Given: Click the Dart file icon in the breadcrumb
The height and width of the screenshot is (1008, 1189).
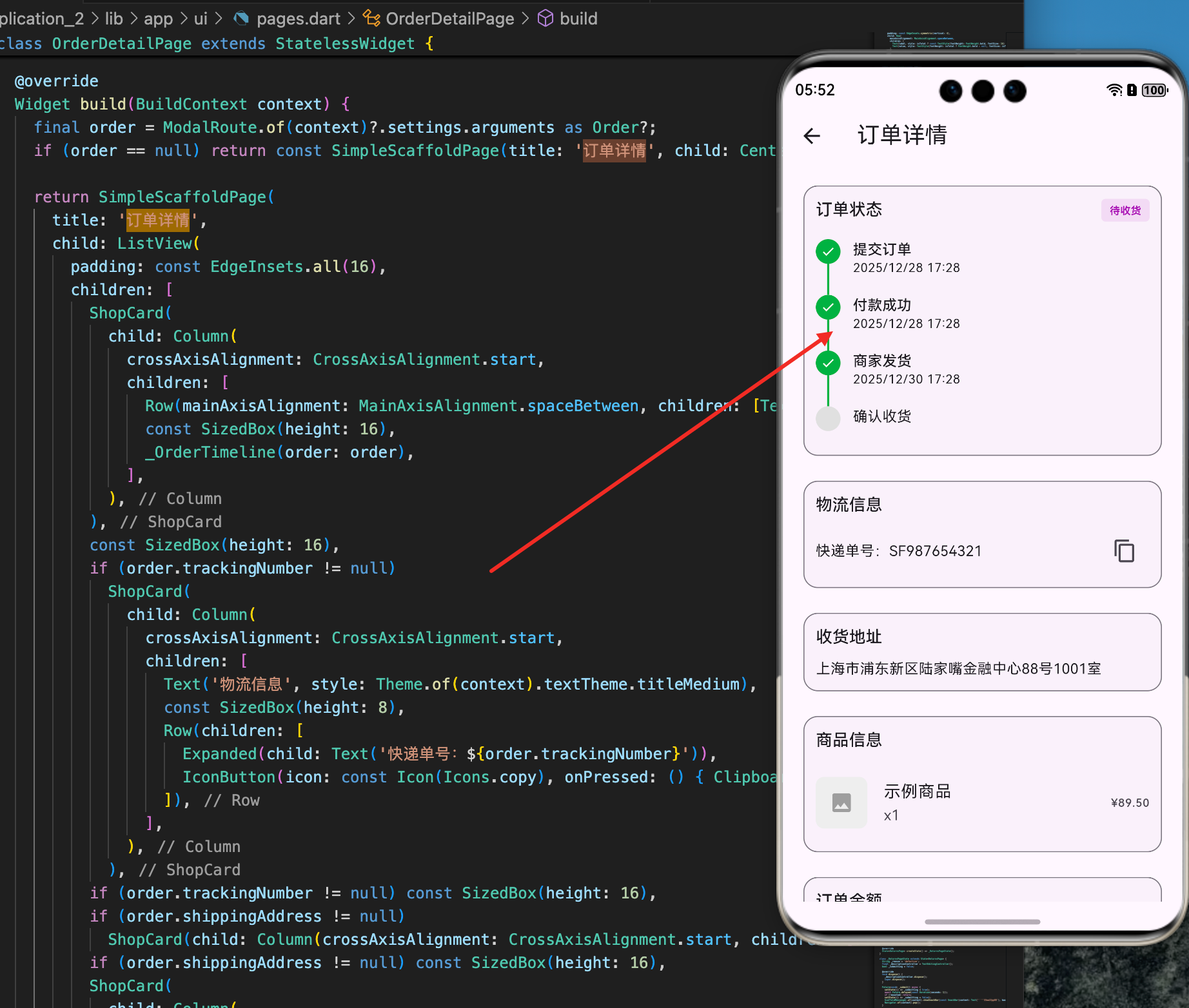Looking at the screenshot, I should [241, 19].
